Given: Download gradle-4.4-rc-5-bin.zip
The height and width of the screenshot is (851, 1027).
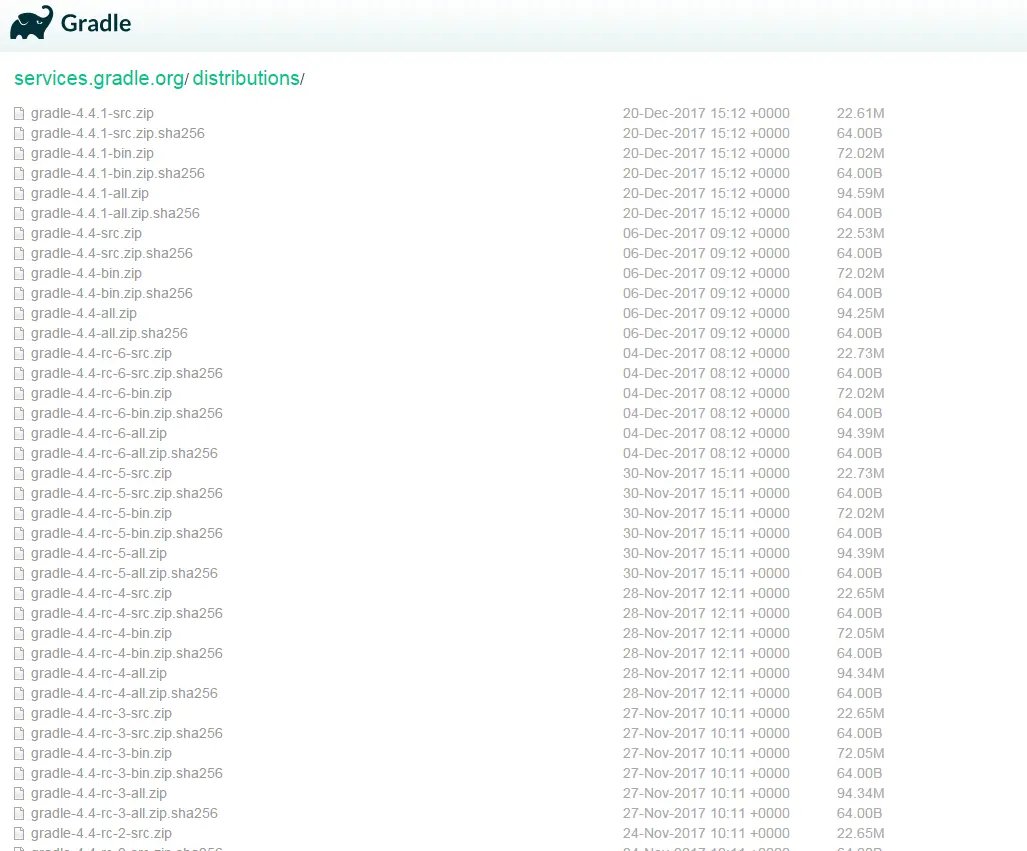Looking at the screenshot, I should pos(102,513).
